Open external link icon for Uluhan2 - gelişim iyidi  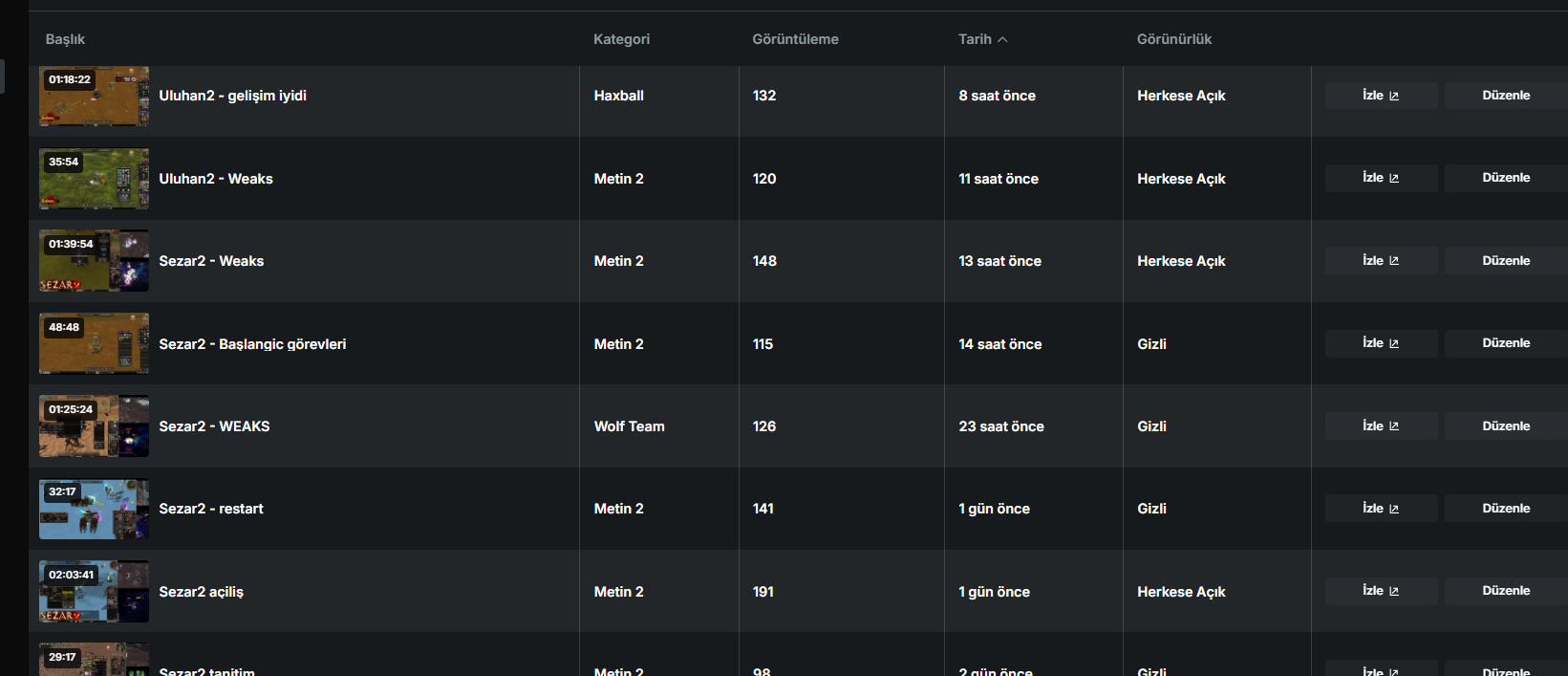pos(1394,96)
